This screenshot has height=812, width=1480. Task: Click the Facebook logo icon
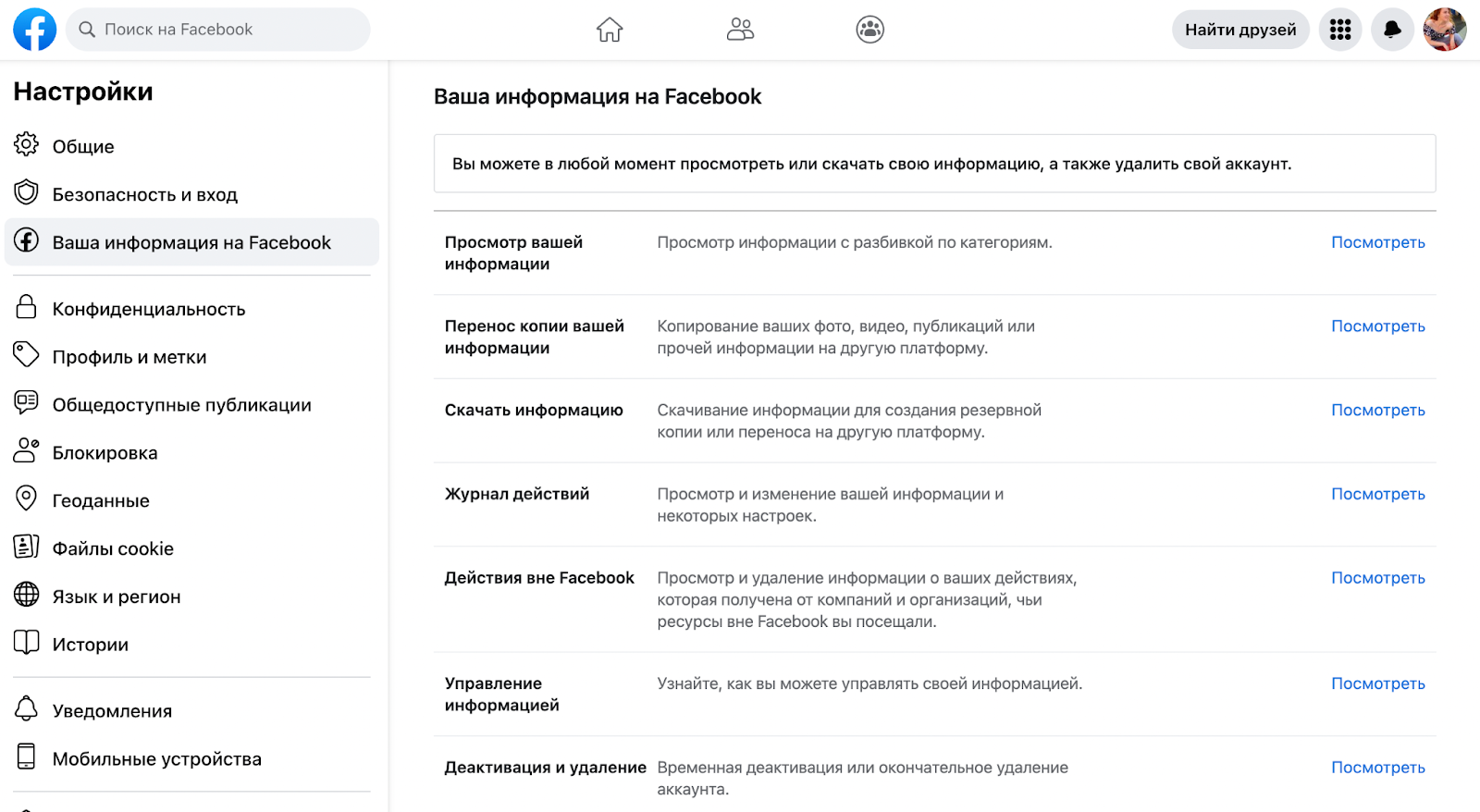click(34, 30)
